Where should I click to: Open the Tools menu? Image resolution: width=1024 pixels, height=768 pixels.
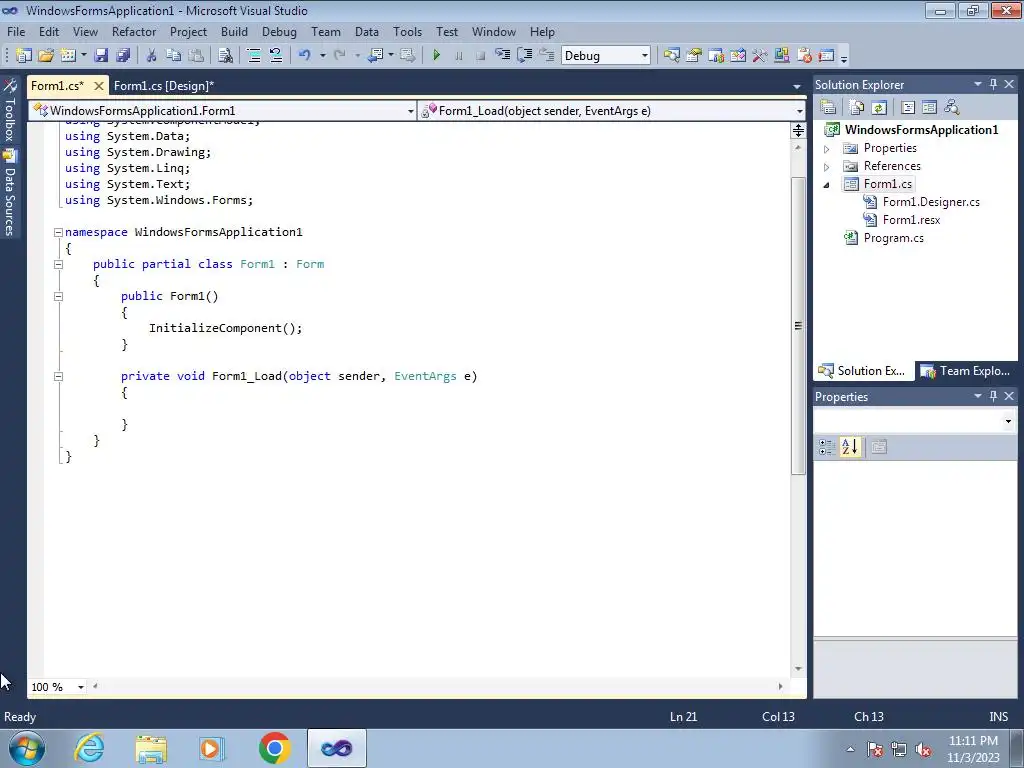pos(407,31)
